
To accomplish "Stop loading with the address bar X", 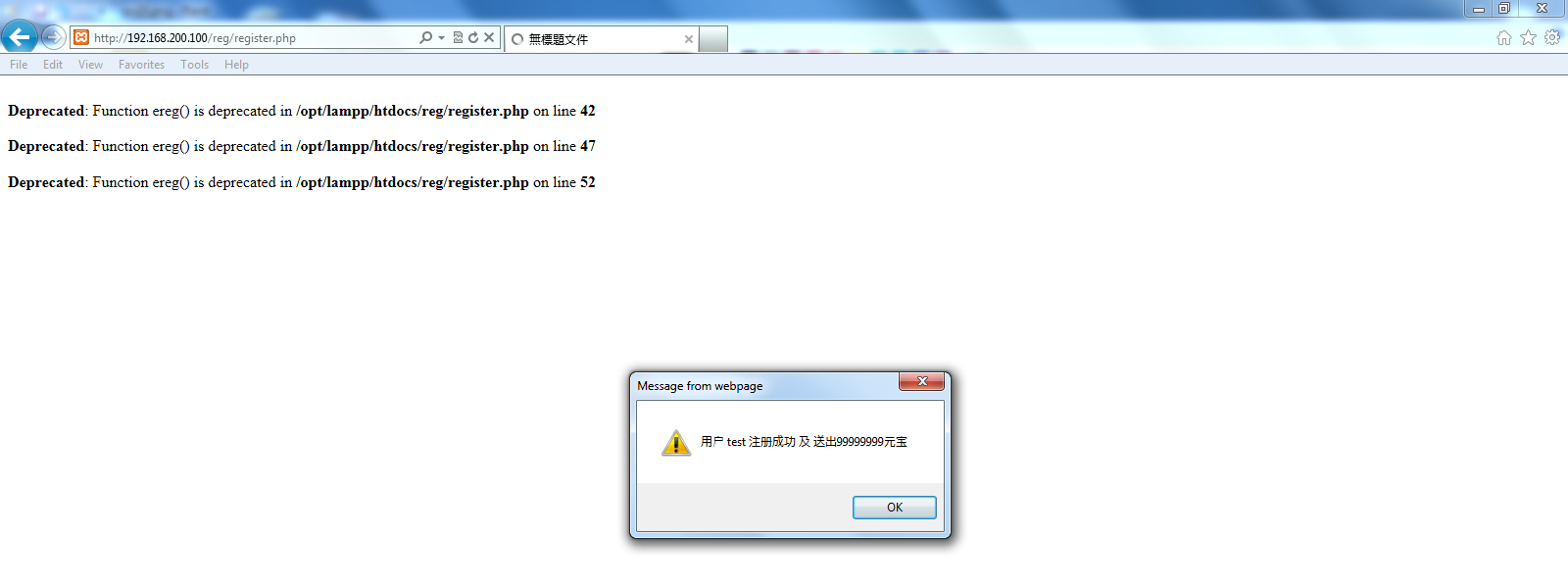I will (489, 37).
